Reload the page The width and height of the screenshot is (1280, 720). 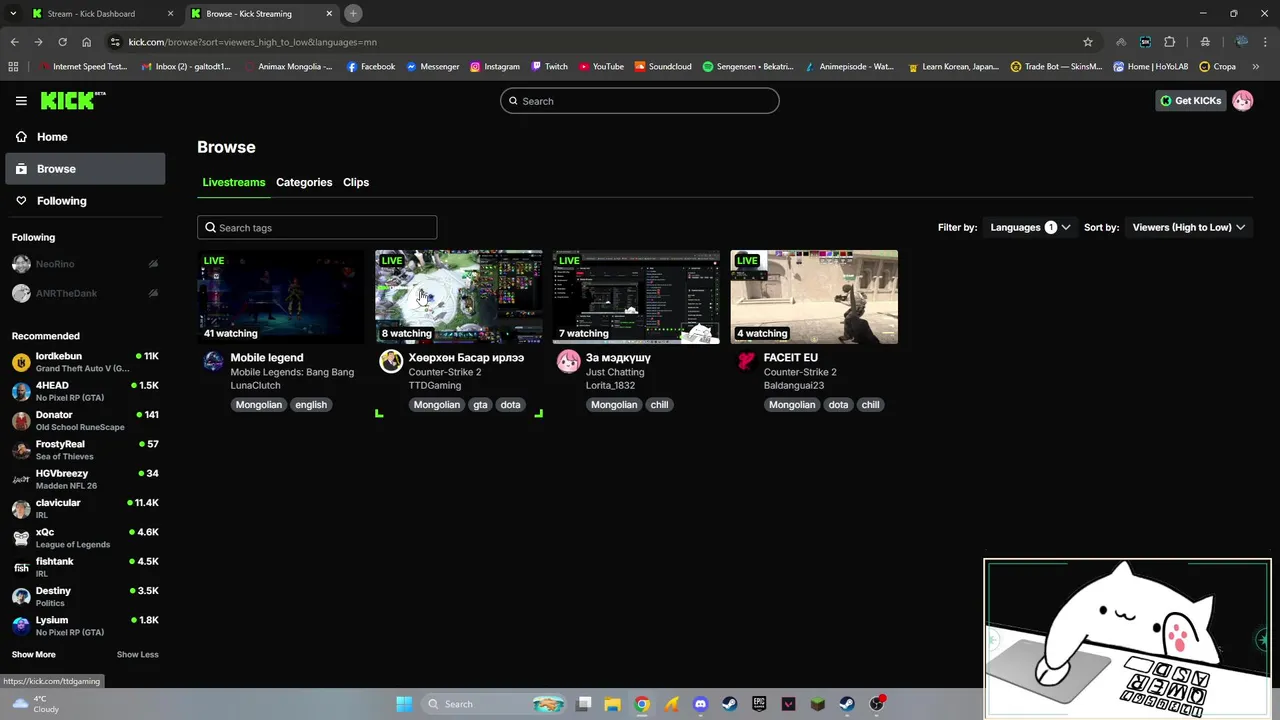click(x=62, y=42)
